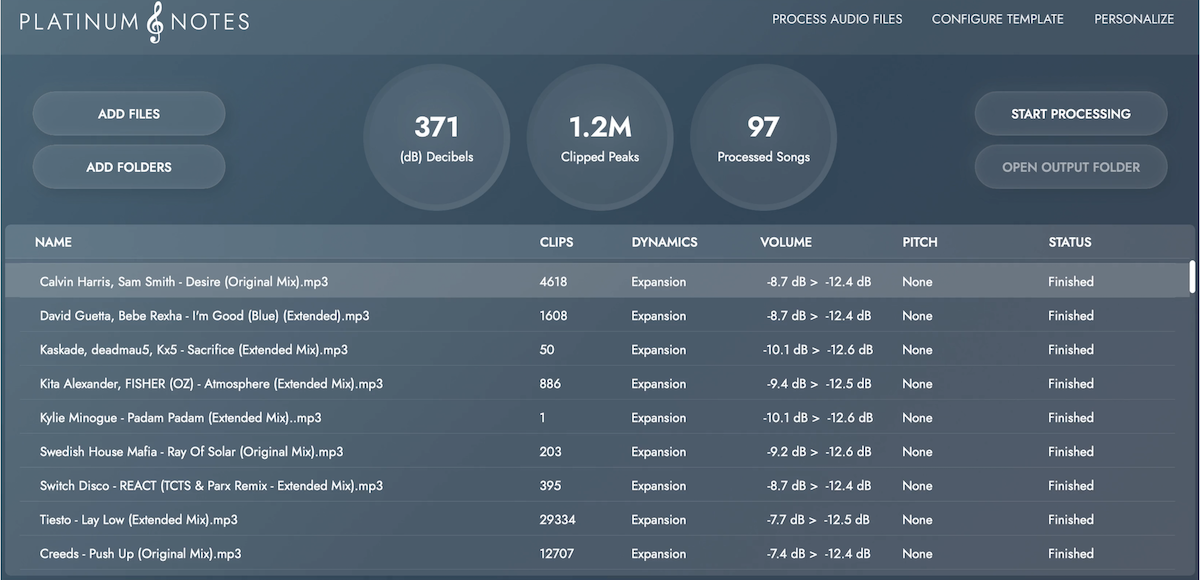This screenshot has width=1200, height=580.
Task: Click the ADD FILES button
Action: 128,113
